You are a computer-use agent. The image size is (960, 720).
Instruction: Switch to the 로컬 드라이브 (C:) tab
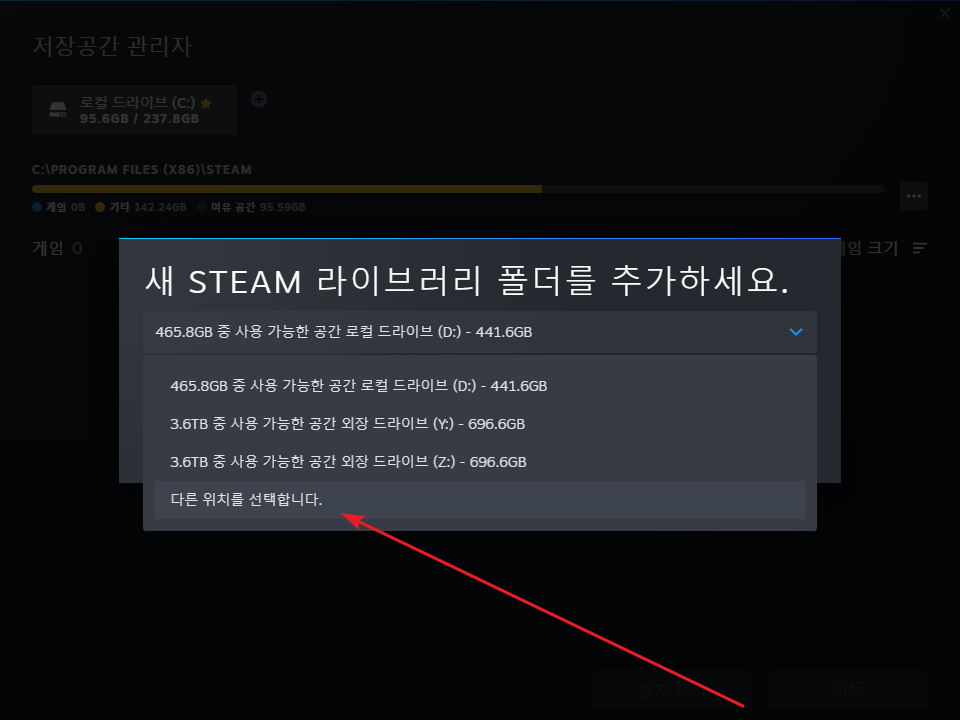point(134,110)
